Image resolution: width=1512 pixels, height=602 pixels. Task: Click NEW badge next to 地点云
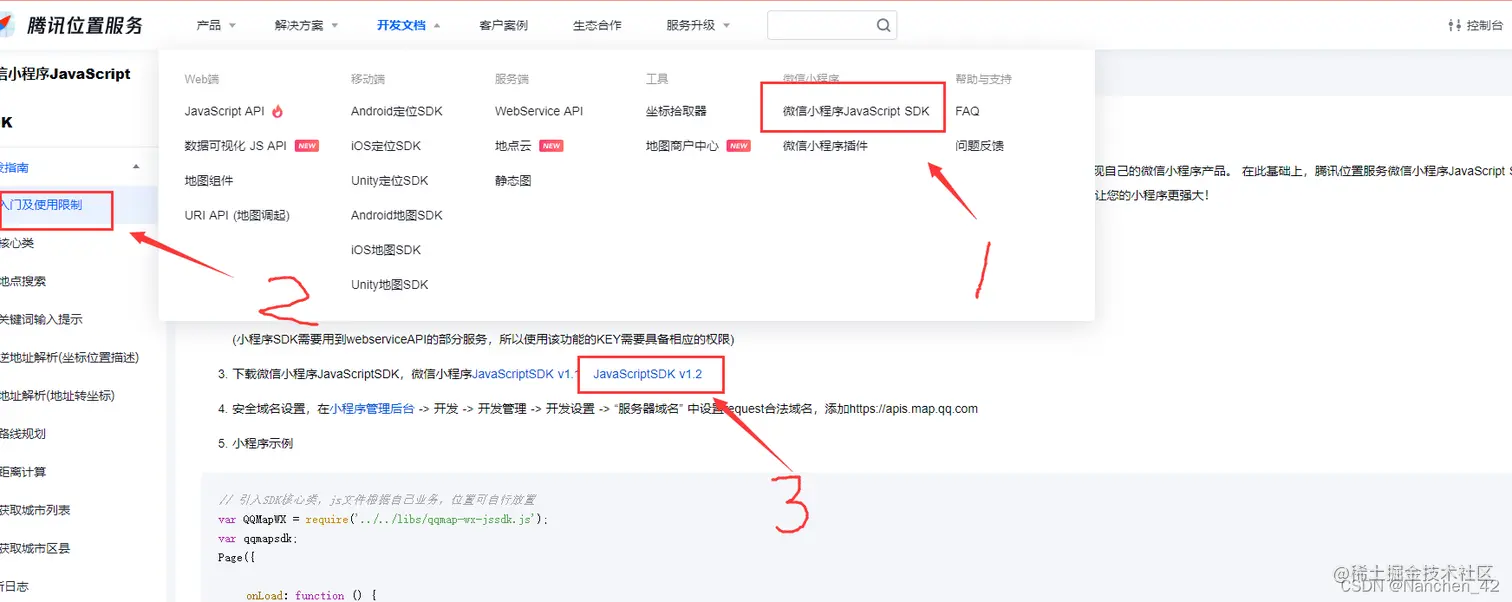(551, 146)
